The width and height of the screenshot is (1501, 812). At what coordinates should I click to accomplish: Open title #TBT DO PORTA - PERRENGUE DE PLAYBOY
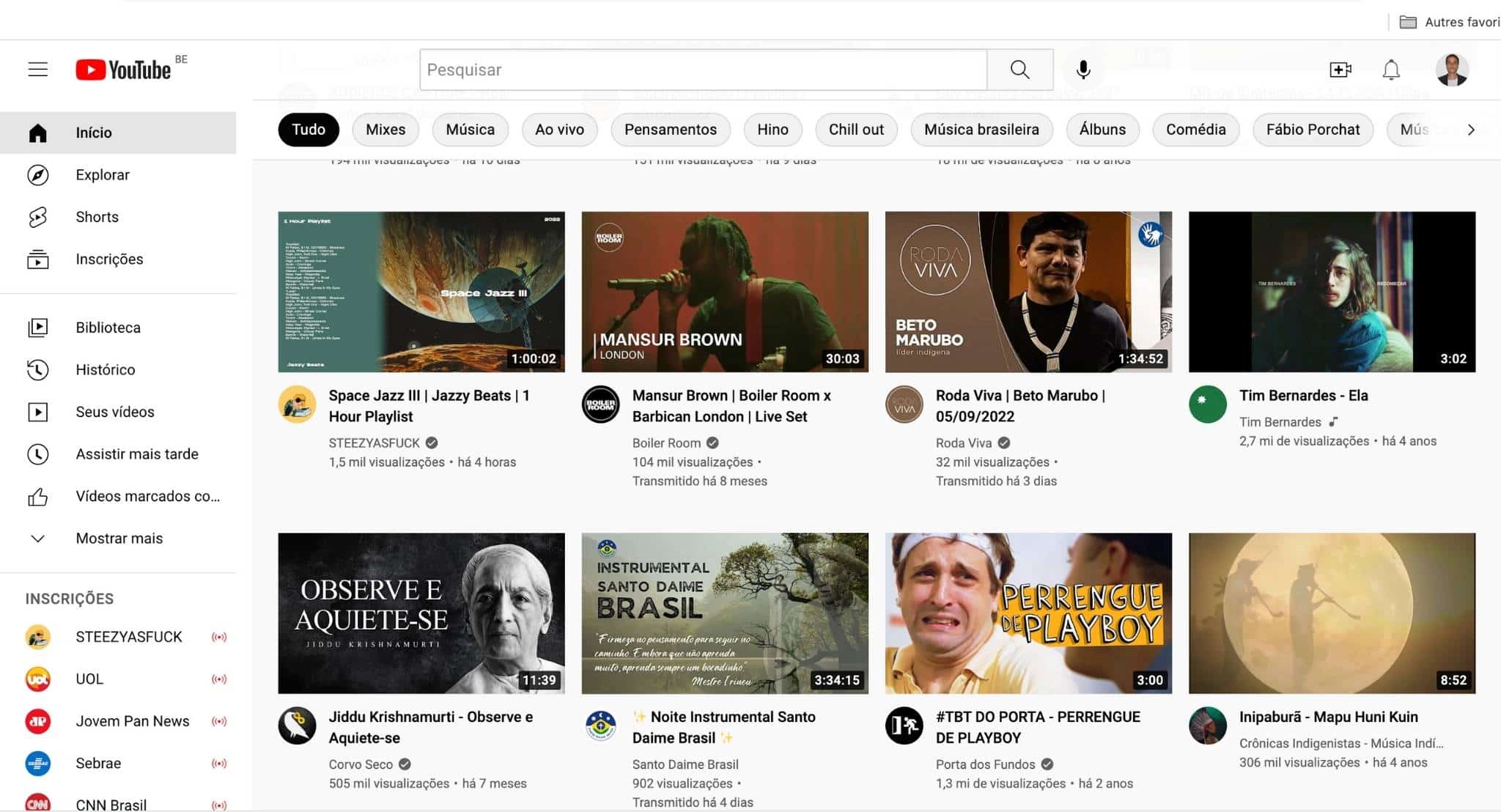pos(1038,727)
